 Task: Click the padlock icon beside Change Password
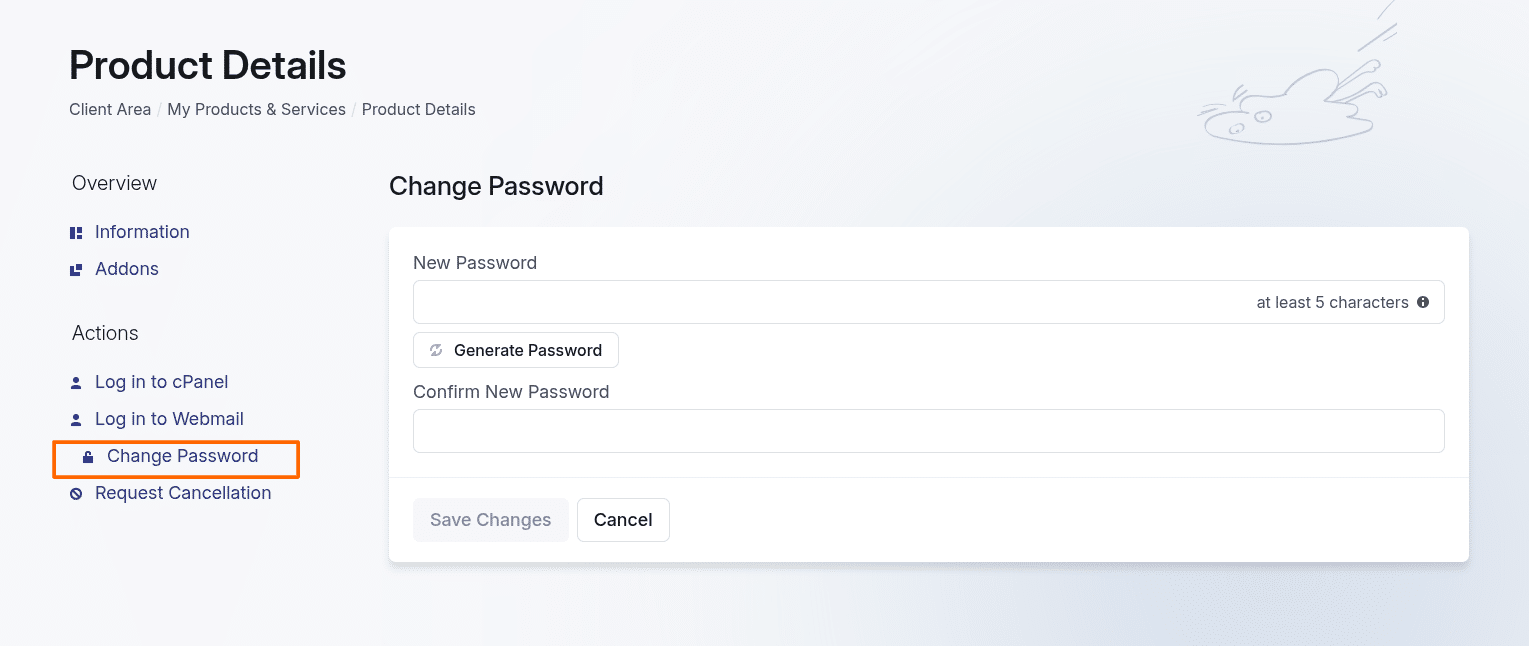(88, 457)
